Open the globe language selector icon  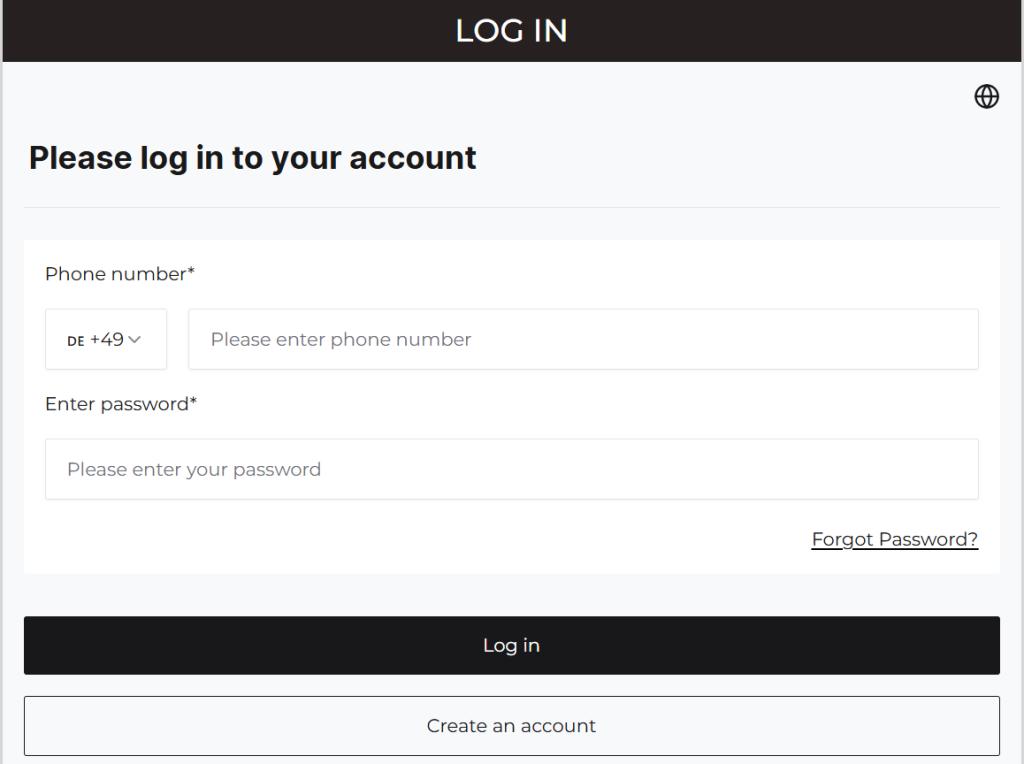click(986, 96)
